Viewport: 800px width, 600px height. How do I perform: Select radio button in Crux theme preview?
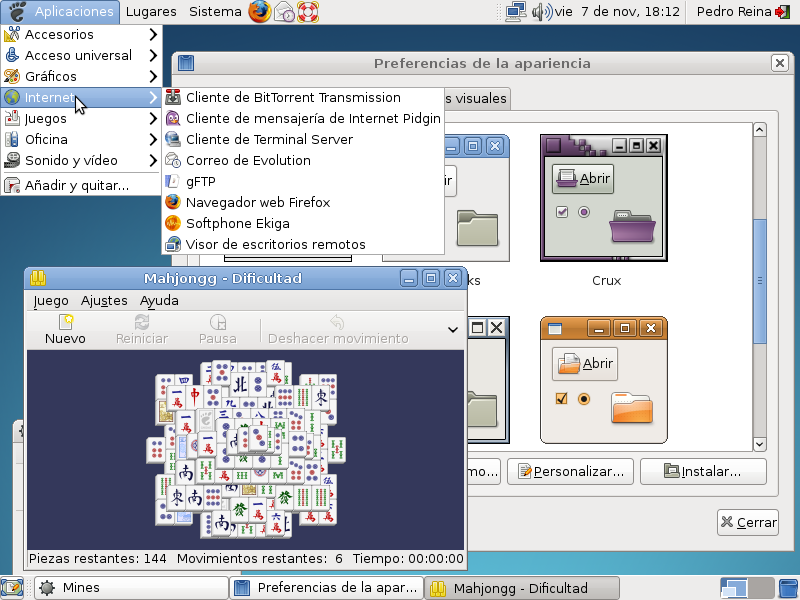(584, 212)
